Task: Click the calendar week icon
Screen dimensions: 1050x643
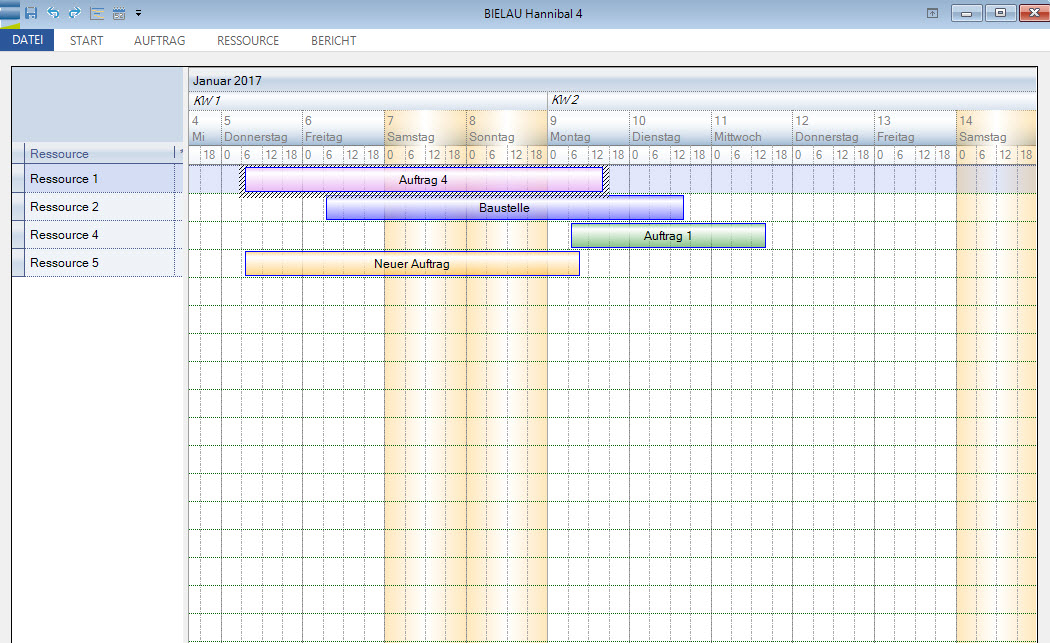Action: click(119, 13)
